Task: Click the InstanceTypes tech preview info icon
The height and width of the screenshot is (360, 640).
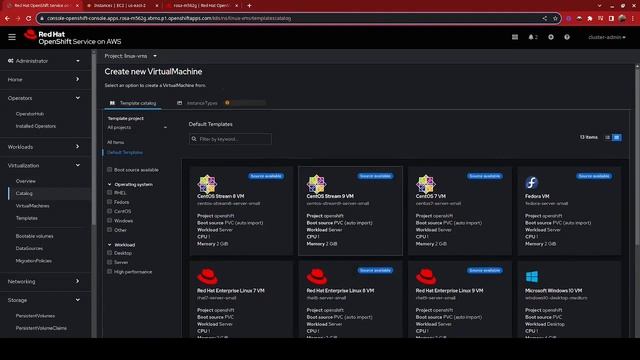Action: pyautogui.click(x=227, y=103)
